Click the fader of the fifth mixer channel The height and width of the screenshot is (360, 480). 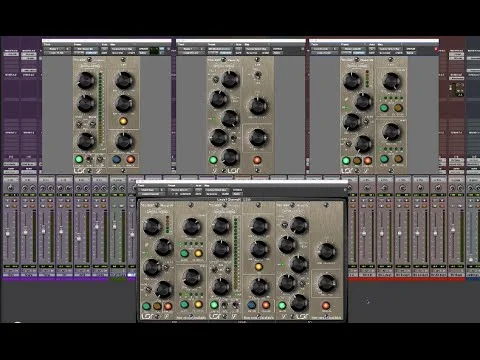(x=79, y=238)
